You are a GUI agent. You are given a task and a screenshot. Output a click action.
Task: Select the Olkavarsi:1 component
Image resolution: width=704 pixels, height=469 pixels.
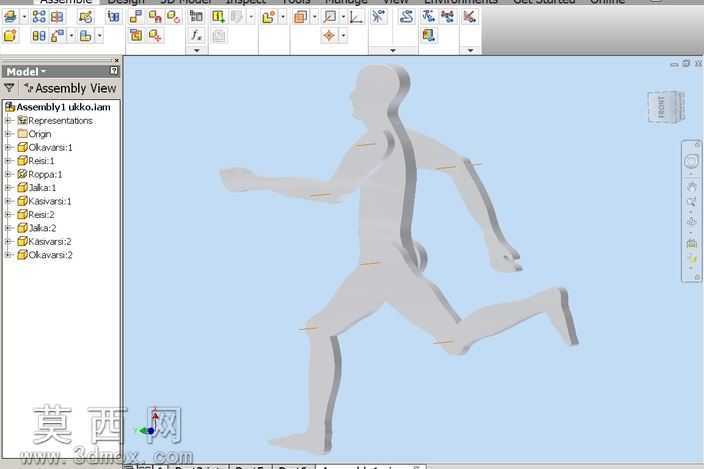pos(45,147)
